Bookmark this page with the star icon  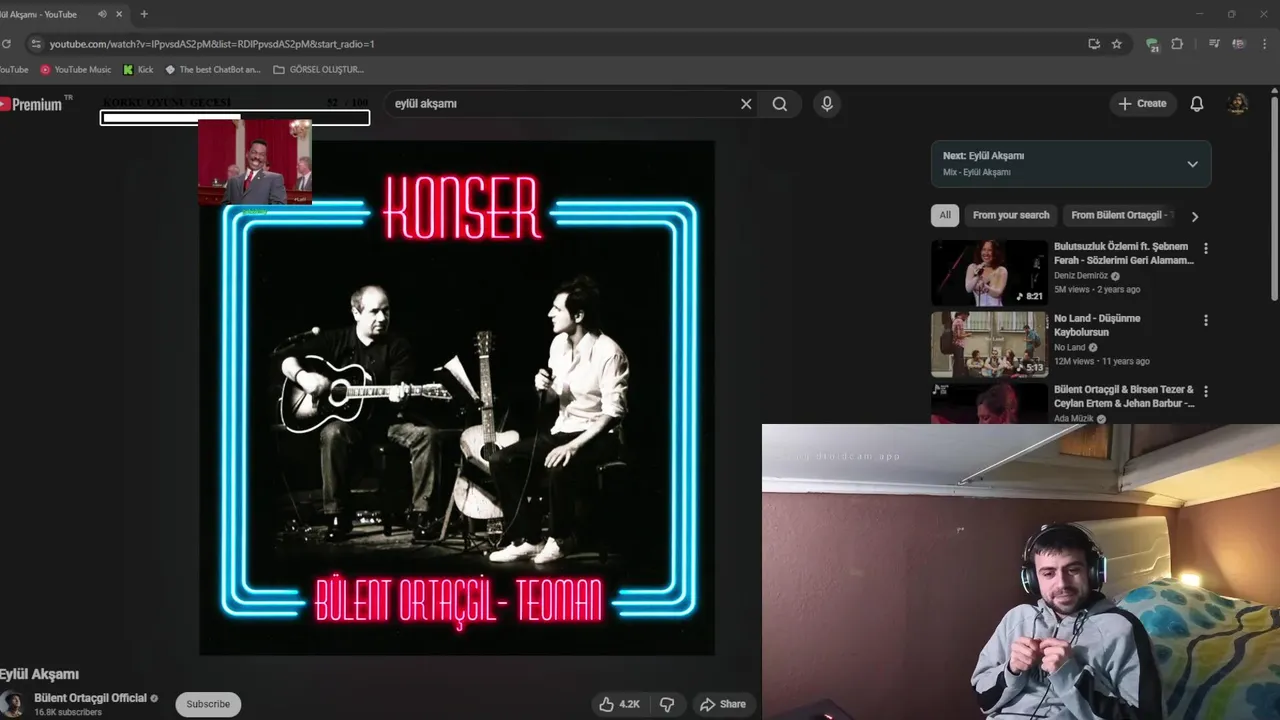coord(1117,44)
